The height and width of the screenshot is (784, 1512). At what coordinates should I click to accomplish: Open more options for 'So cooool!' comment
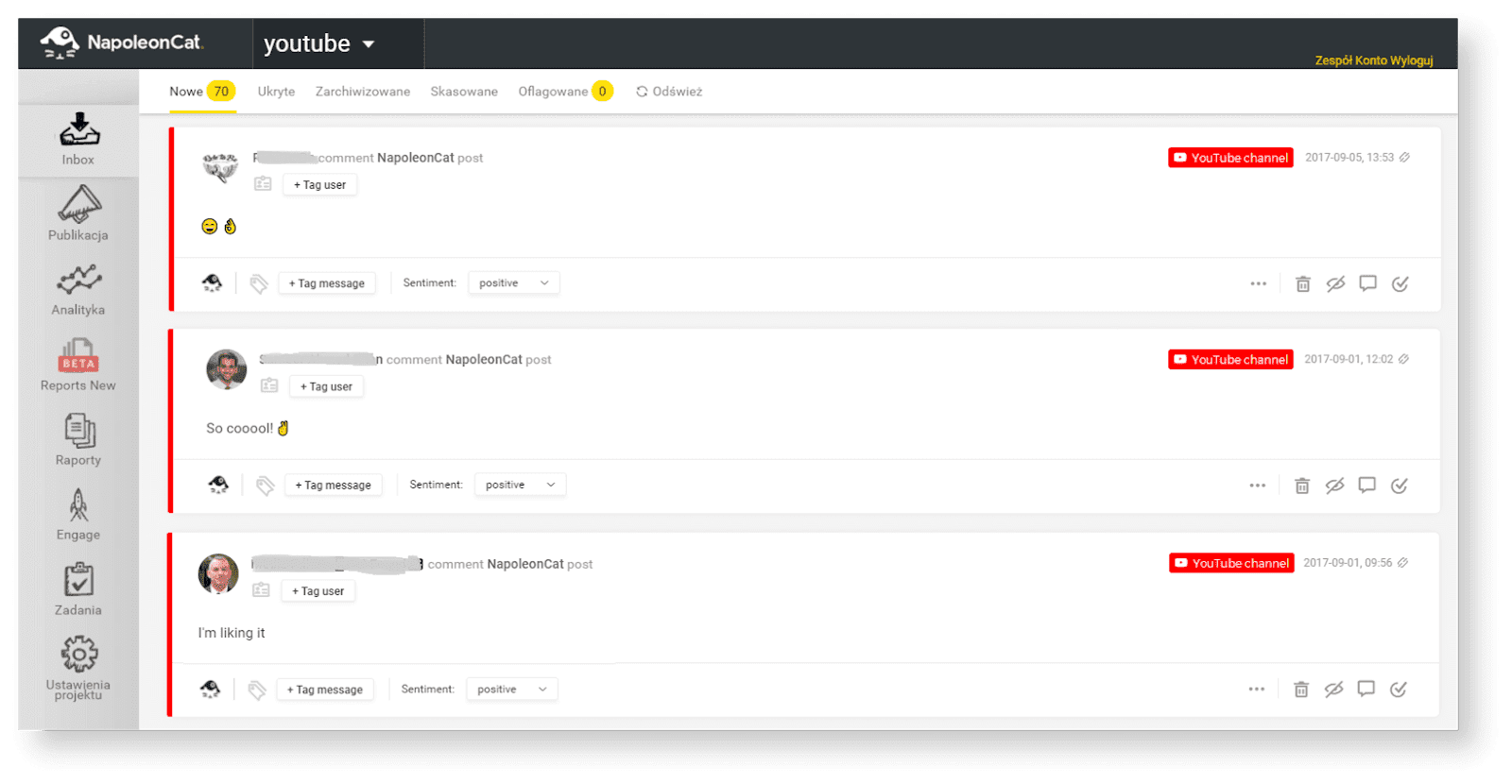[1257, 486]
